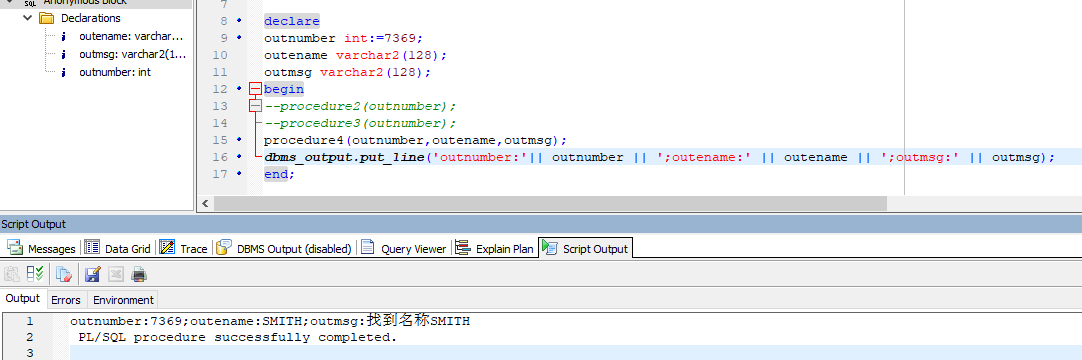This screenshot has height=360, width=1082.
Task: Click the horizontal scrollbar thumb under editor
Action: pyautogui.click(x=550, y=203)
